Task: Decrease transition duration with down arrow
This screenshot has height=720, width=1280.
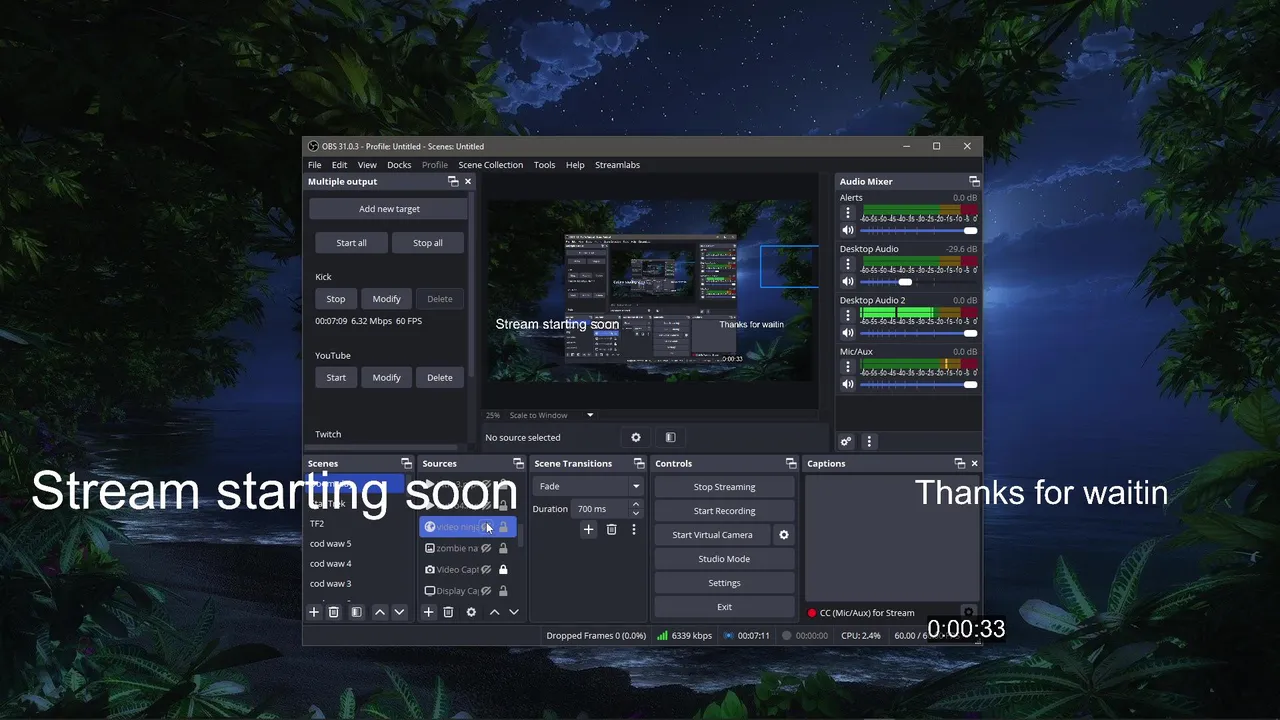Action: tap(635, 513)
